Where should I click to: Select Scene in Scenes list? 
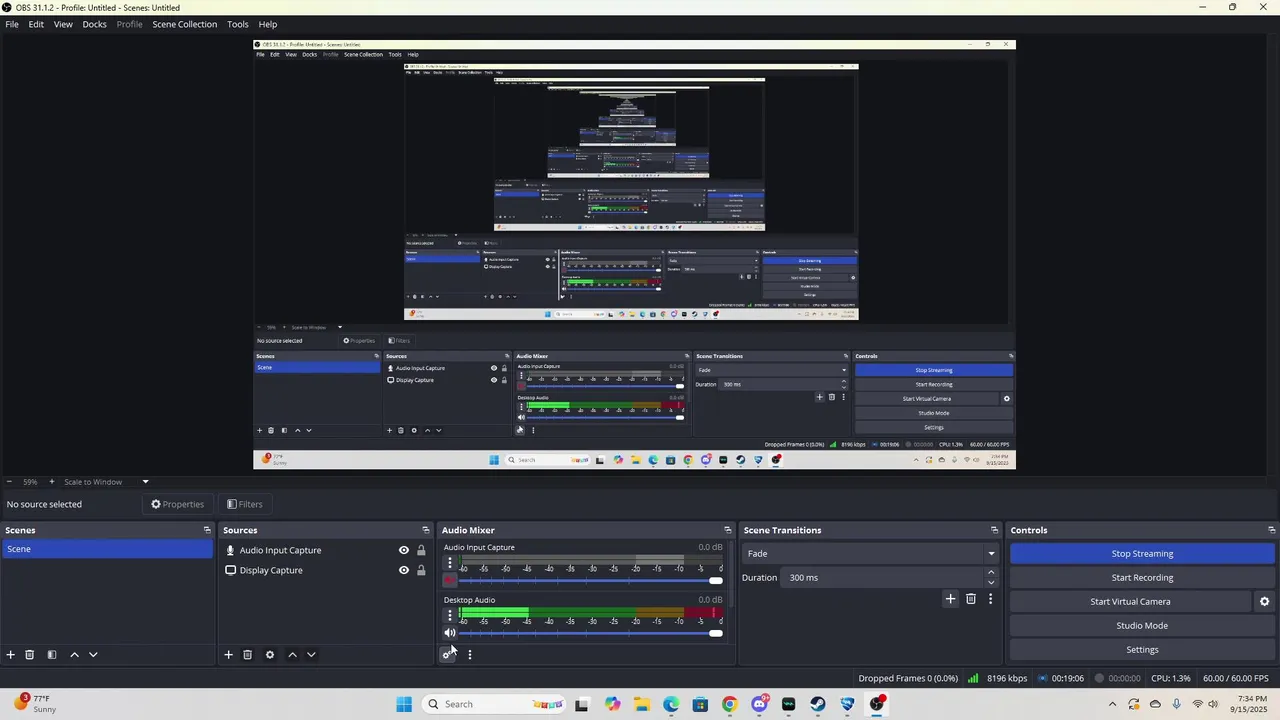[x=108, y=549]
